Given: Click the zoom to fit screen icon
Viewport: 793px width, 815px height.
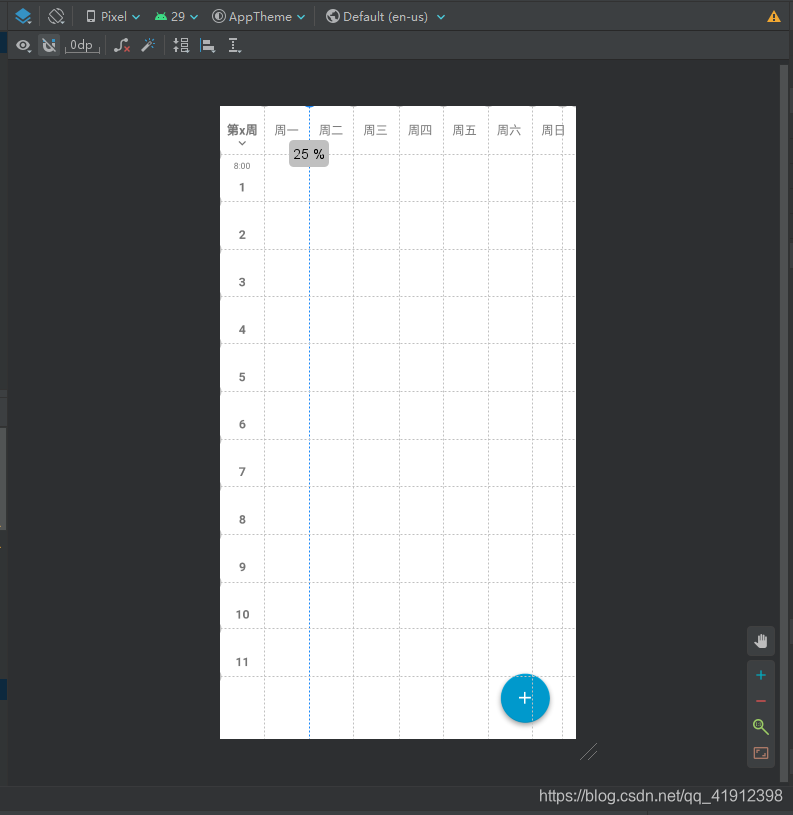Looking at the screenshot, I should pos(761,753).
